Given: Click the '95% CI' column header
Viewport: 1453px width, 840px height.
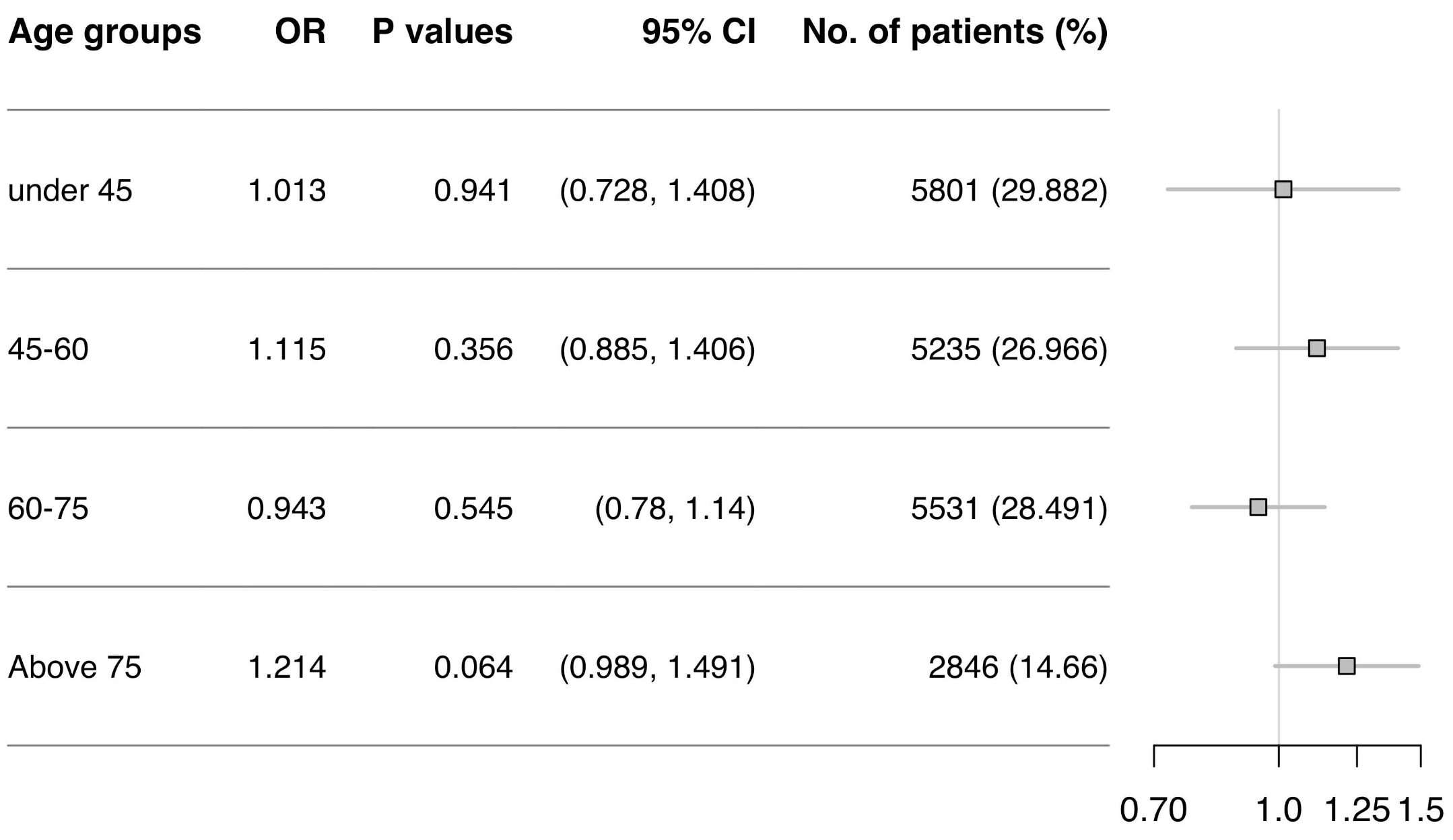Looking at the screenshot, I should (698, 32).
